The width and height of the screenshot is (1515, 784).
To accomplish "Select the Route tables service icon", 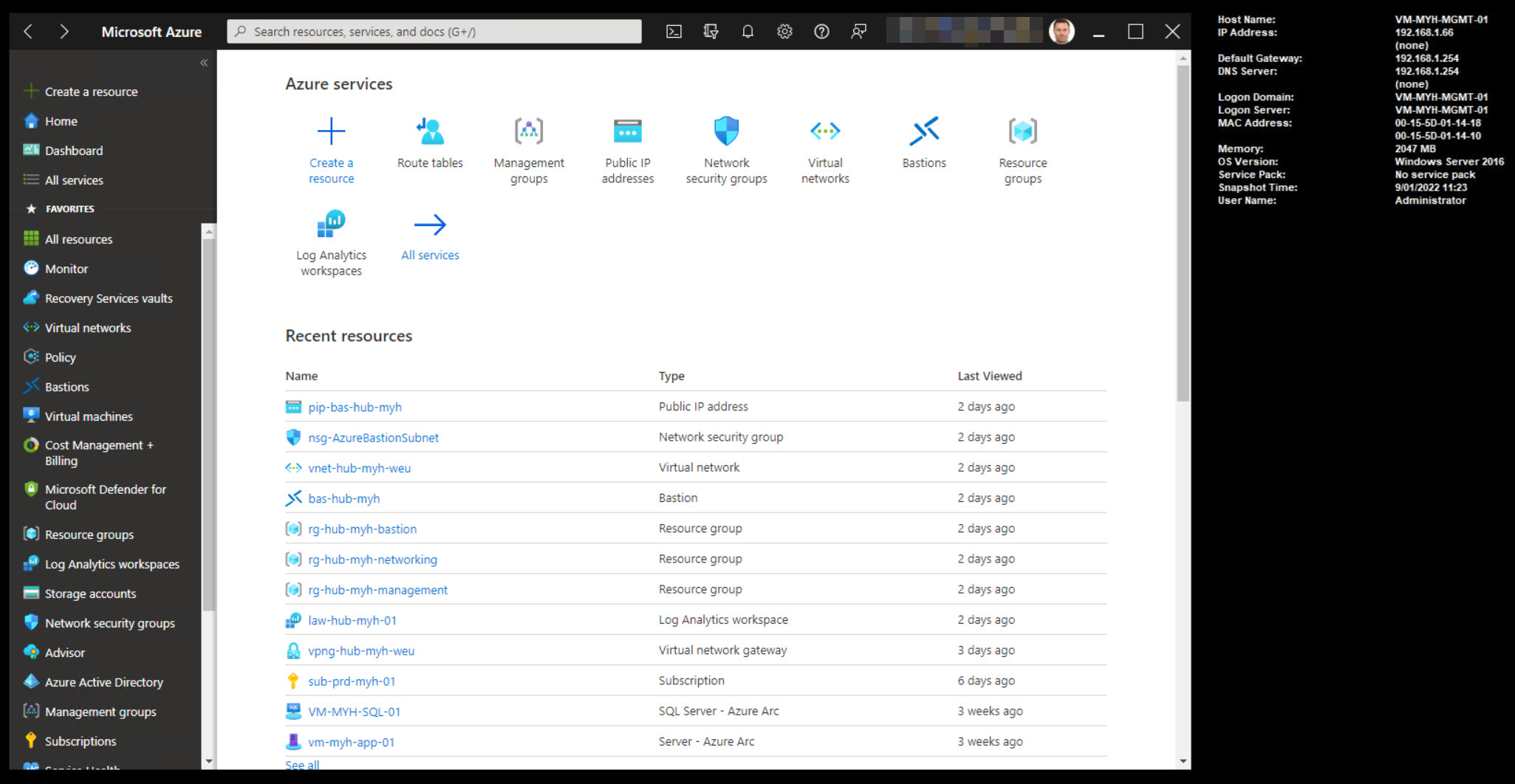I will pos(429,144).
